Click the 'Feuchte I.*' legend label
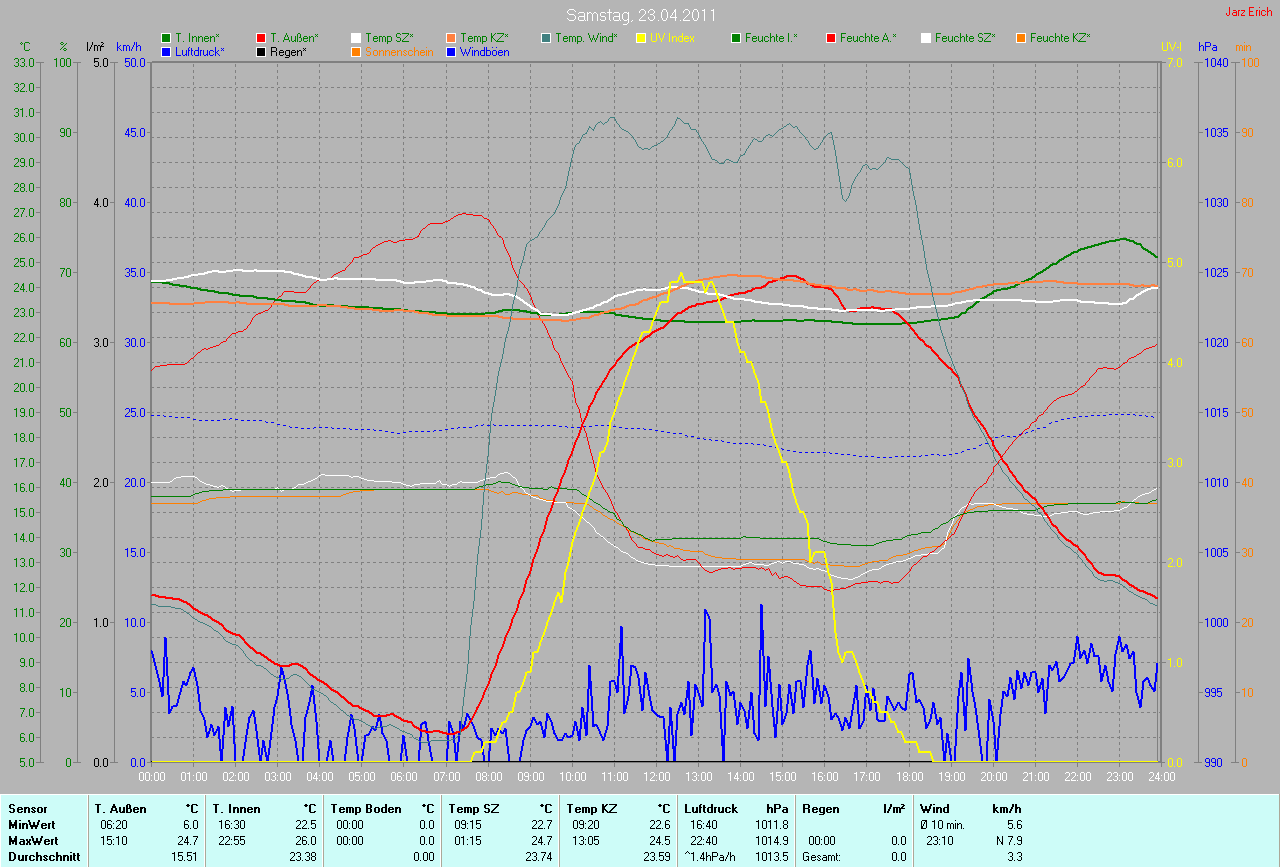The height and width of the screenshot is (867, 1280). tap(771, 38)
